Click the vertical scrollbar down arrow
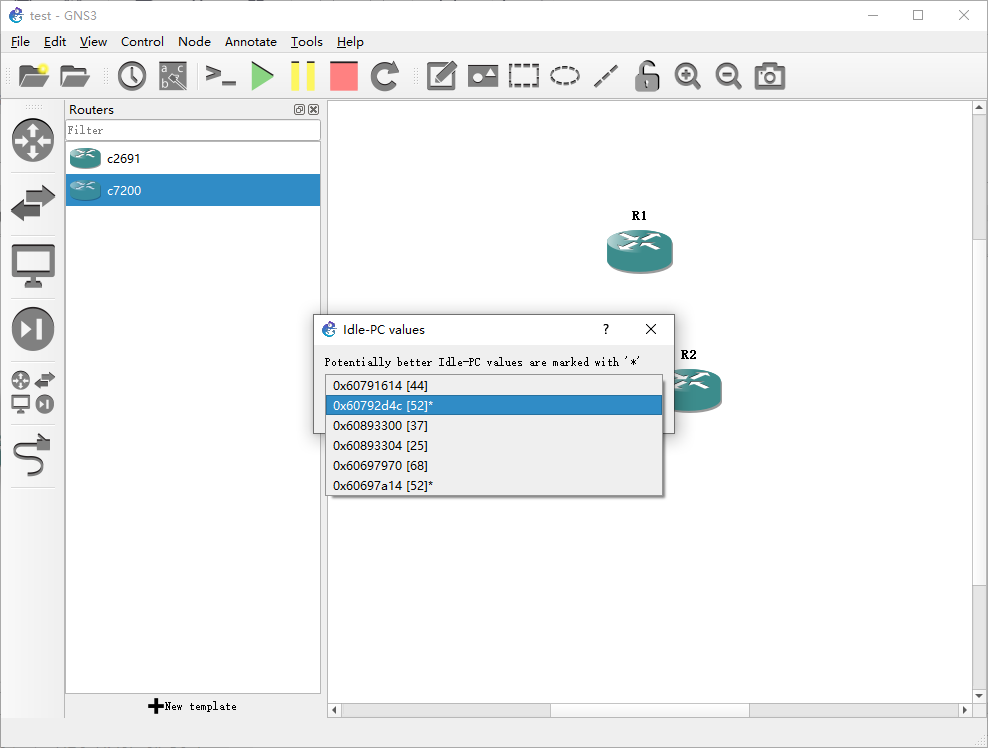988x748 pixels. pos(979,696)
